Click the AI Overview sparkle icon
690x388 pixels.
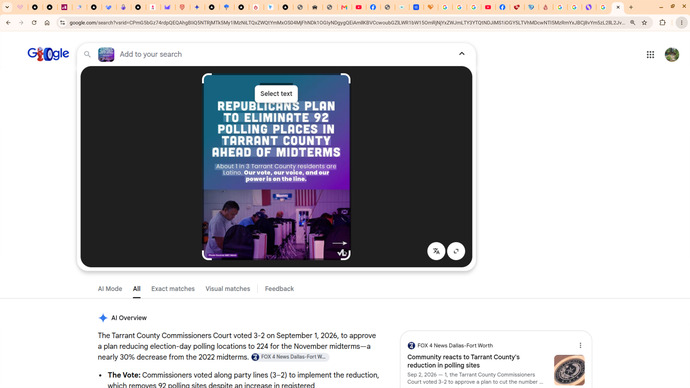click(x=103, y=318)
